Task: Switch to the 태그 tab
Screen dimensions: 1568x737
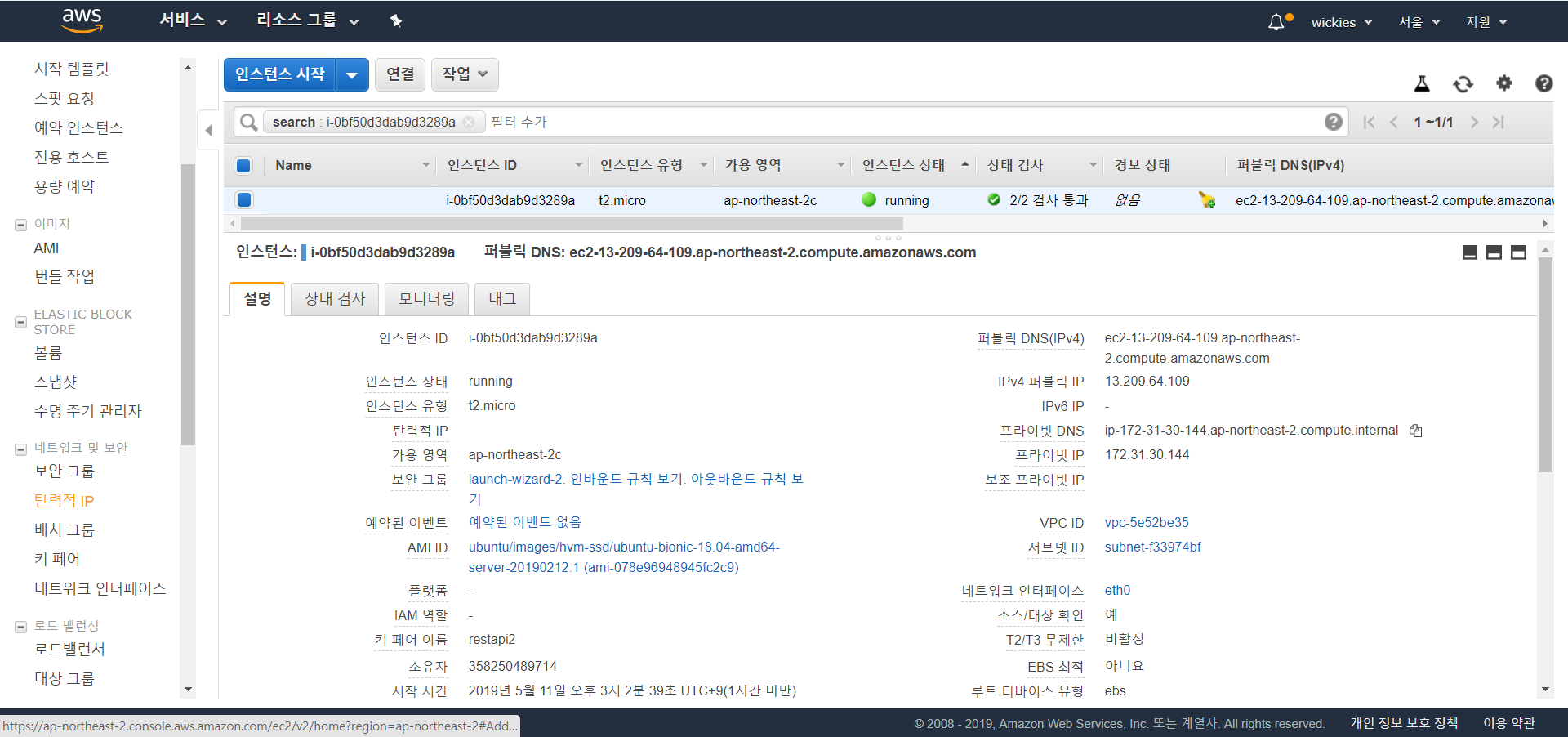Action: [502, 299]
